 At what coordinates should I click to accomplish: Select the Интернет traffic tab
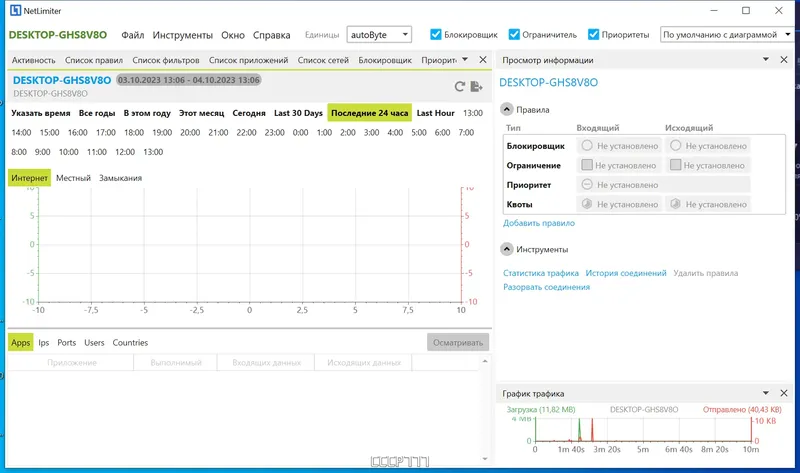point(30,178)
